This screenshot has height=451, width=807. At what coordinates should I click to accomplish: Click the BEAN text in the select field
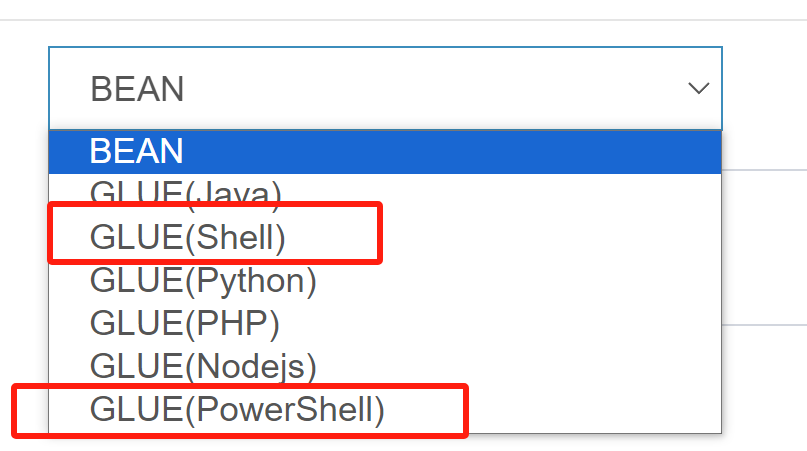(x=137, y=88)
